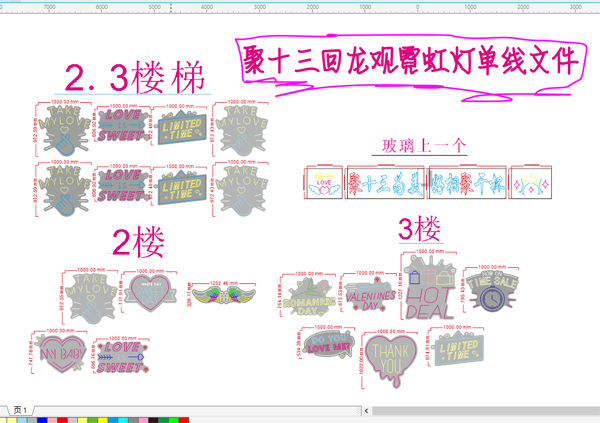Viewport: 600px width, 423px height.
Task: Select the MY BABY heart neon design
Action: [x=62, y=353]
